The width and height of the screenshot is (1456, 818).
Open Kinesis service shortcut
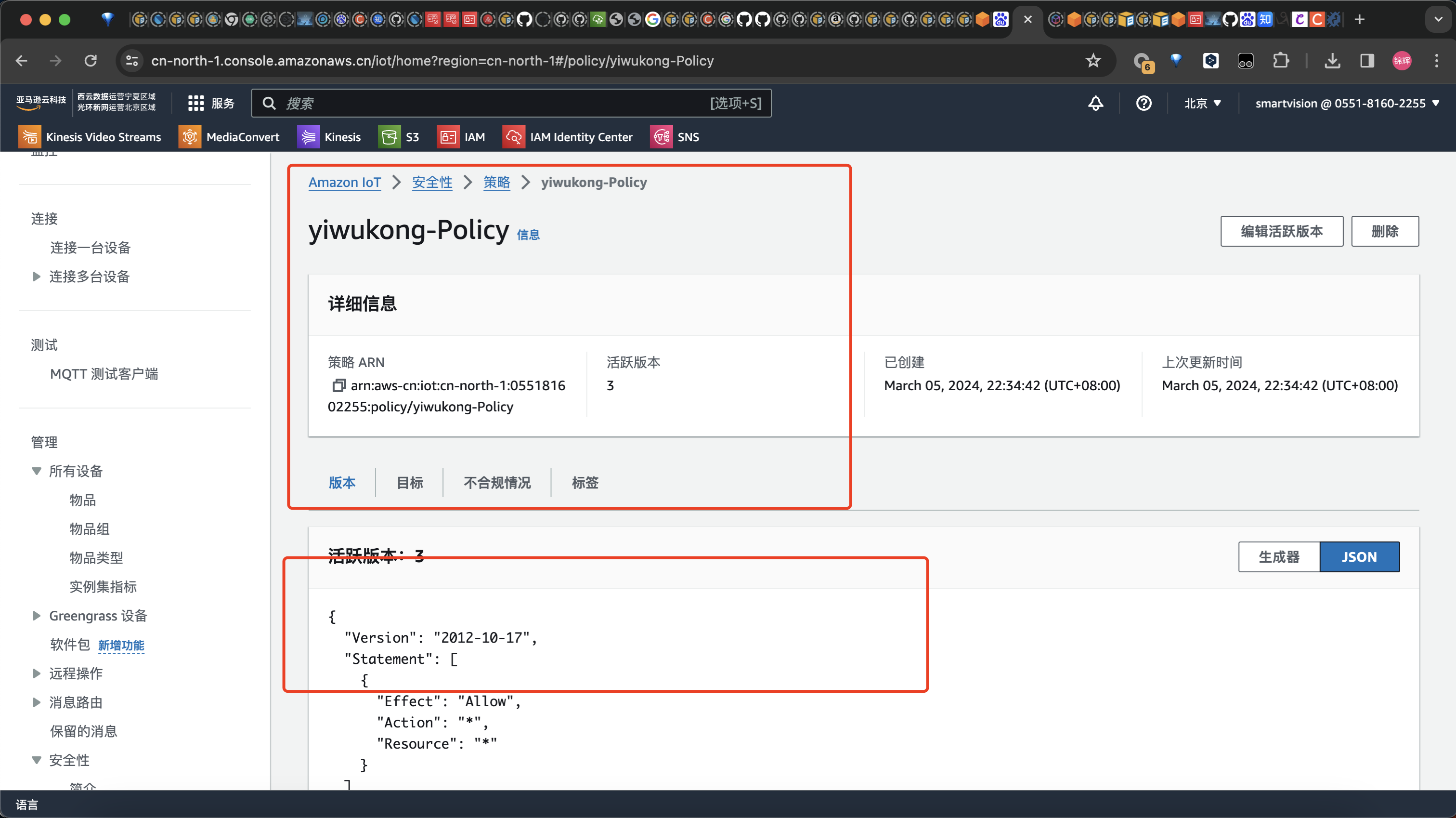pos(329,137)
